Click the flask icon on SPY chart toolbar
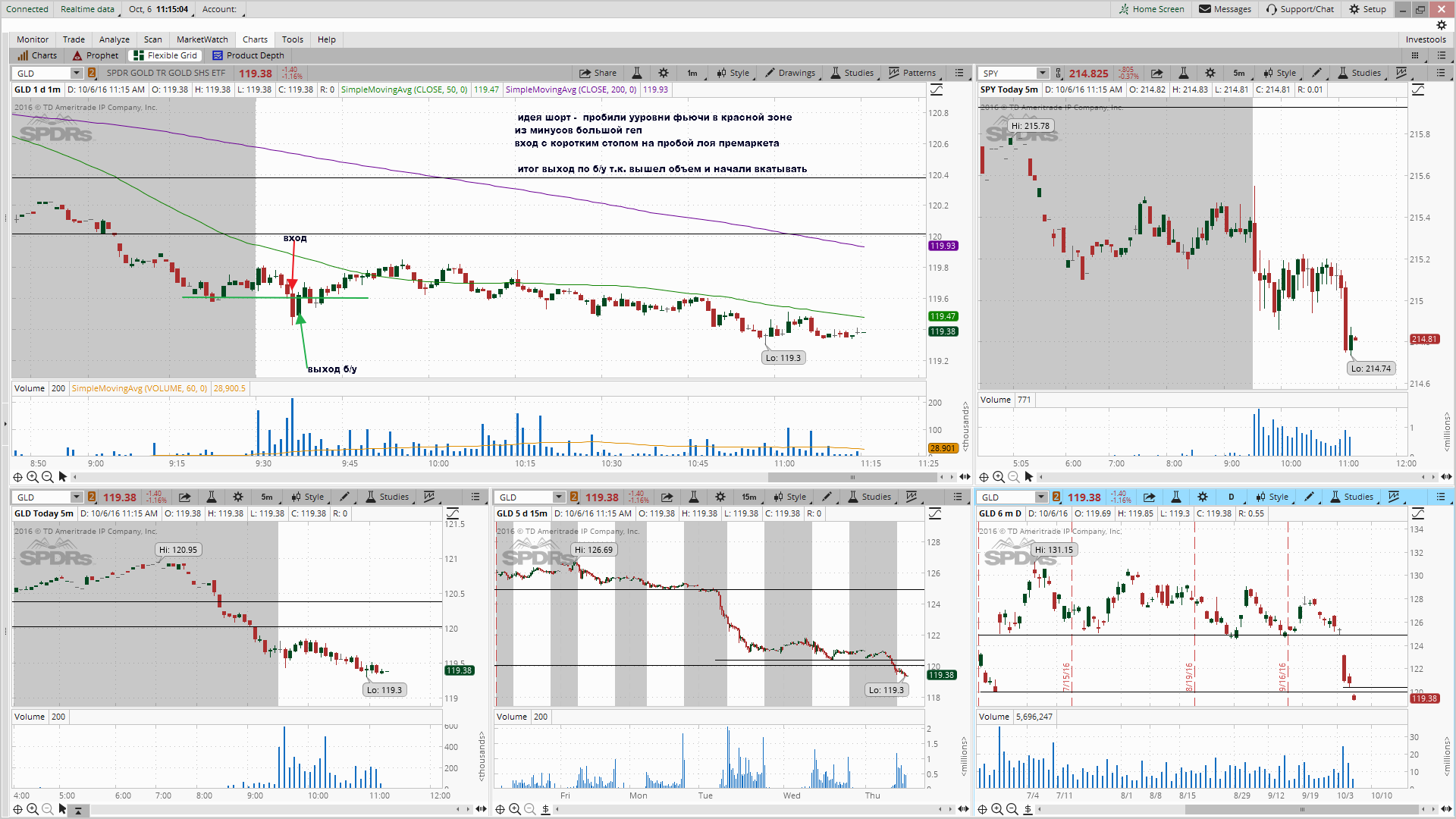The width and height of the screenshot is (1456, 819). tap(1184, 74)
